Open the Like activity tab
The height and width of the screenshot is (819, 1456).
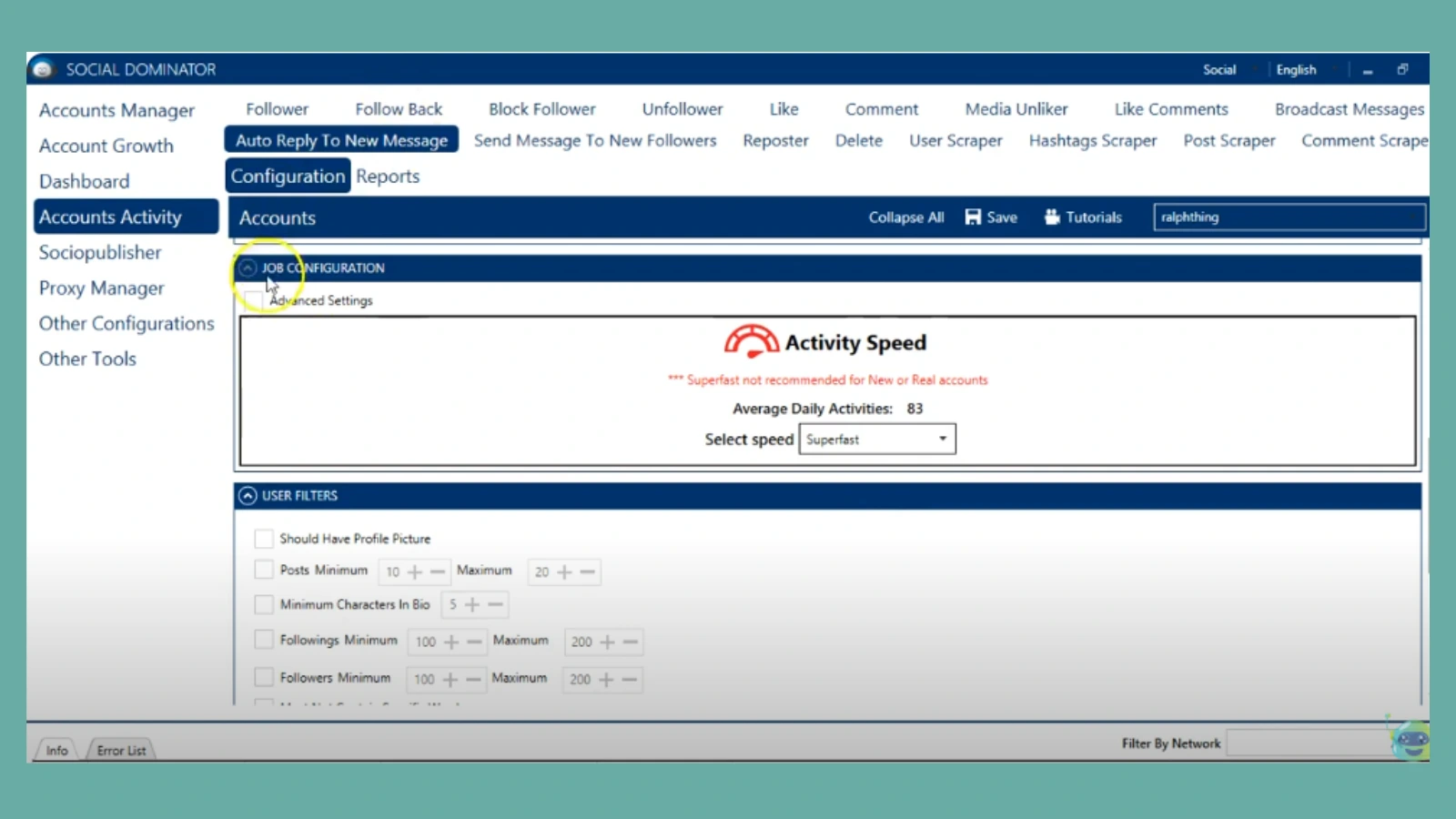coord(784,109)
